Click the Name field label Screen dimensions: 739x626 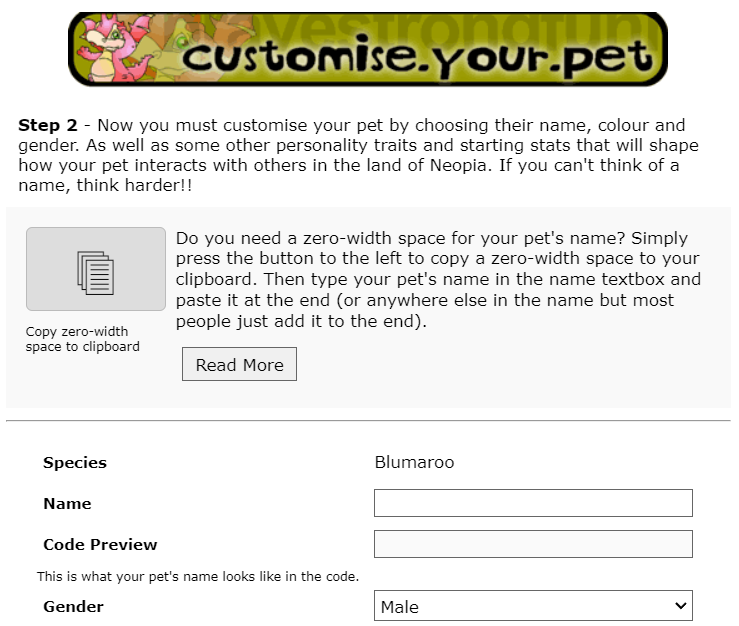(x=67, y=504)
